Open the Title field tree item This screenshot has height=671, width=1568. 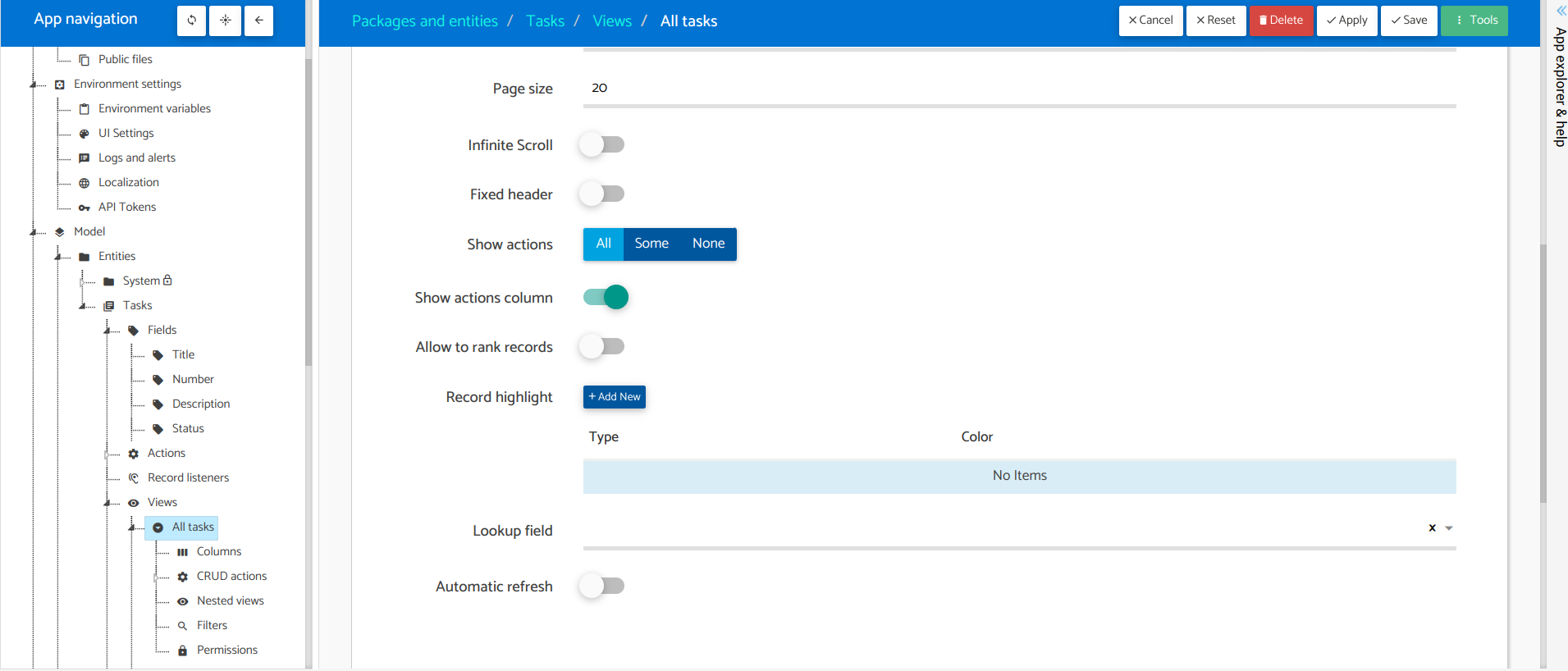pyautogui.click(x=183, y=355)
